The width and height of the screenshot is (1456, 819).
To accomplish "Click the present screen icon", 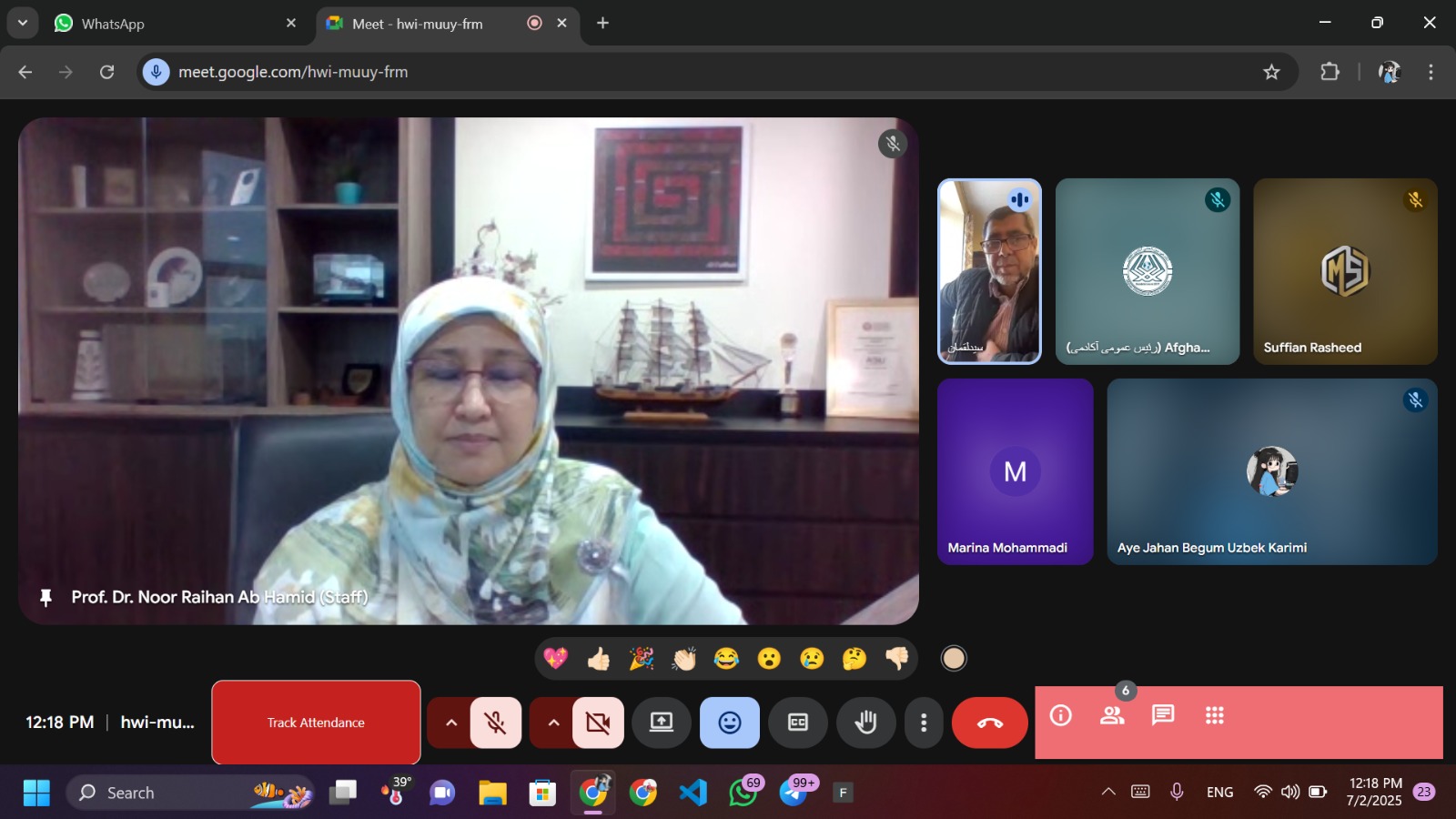I will (662, 723).
